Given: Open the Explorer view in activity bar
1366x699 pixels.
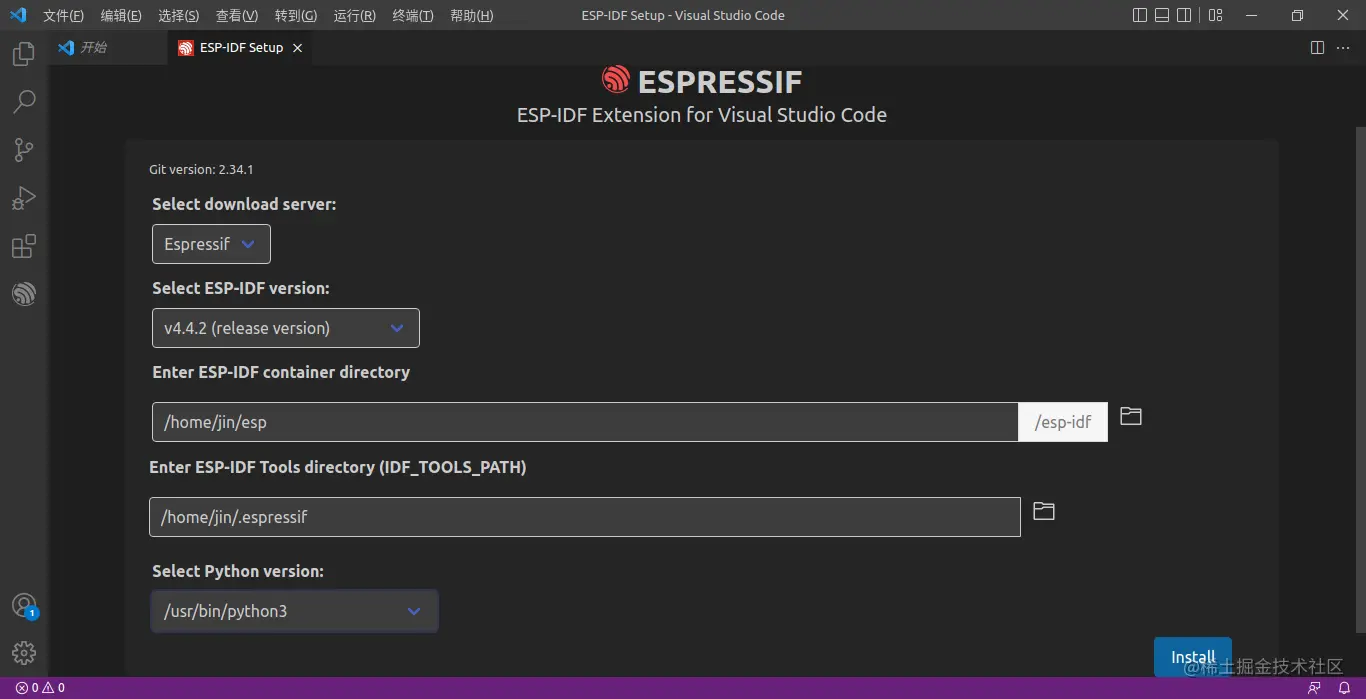Looking at the screenshot, I should pos(24,54).
